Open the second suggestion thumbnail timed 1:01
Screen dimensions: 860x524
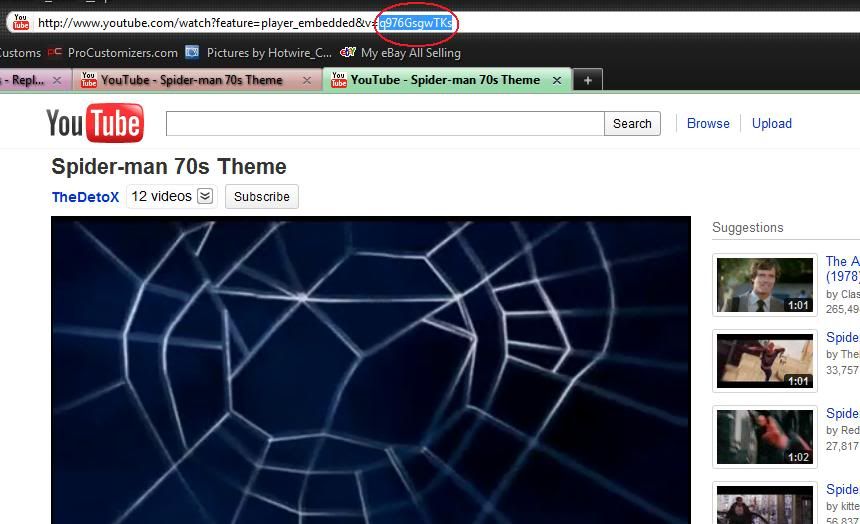coord(765,360)
